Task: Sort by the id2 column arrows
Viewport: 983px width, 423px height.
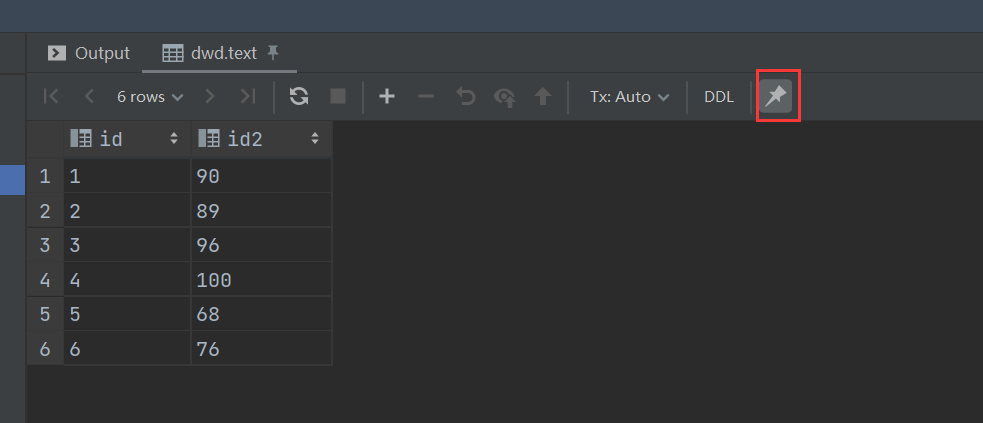Action: (x=315, y=139)
